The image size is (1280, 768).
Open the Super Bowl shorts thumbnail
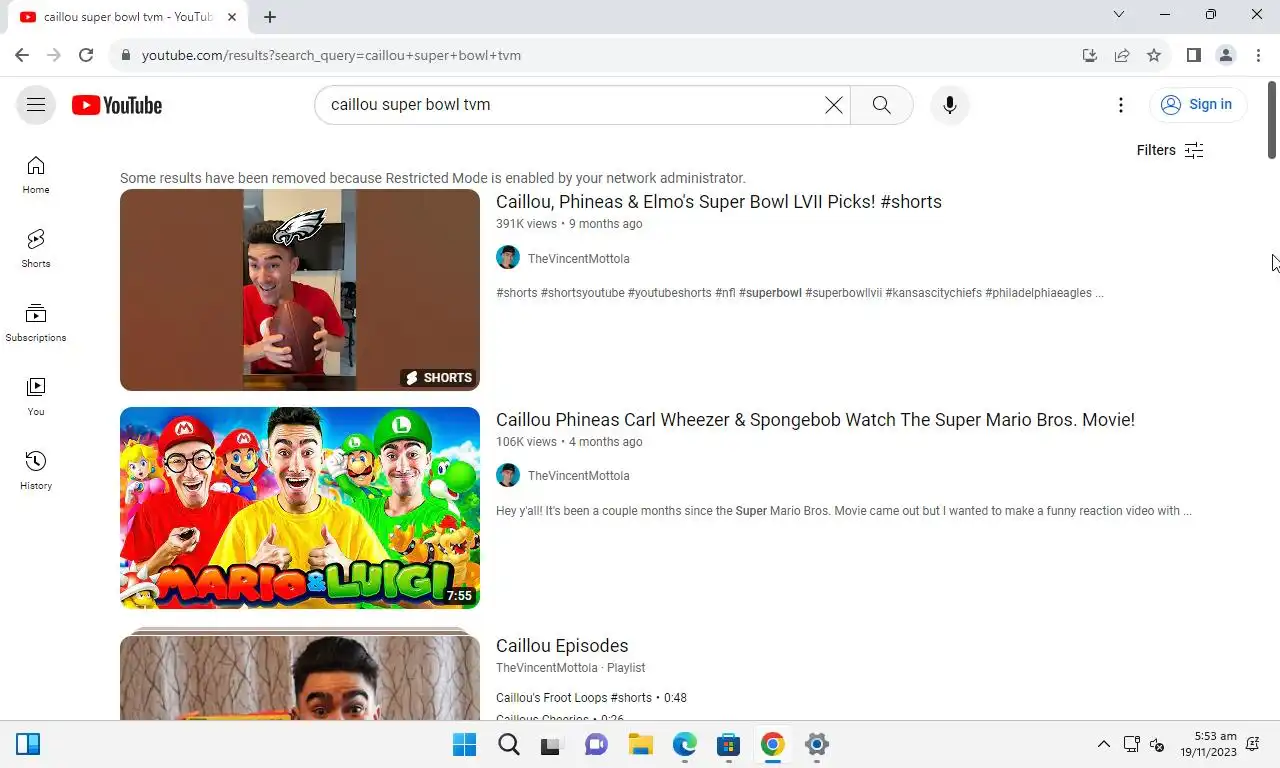300,290
